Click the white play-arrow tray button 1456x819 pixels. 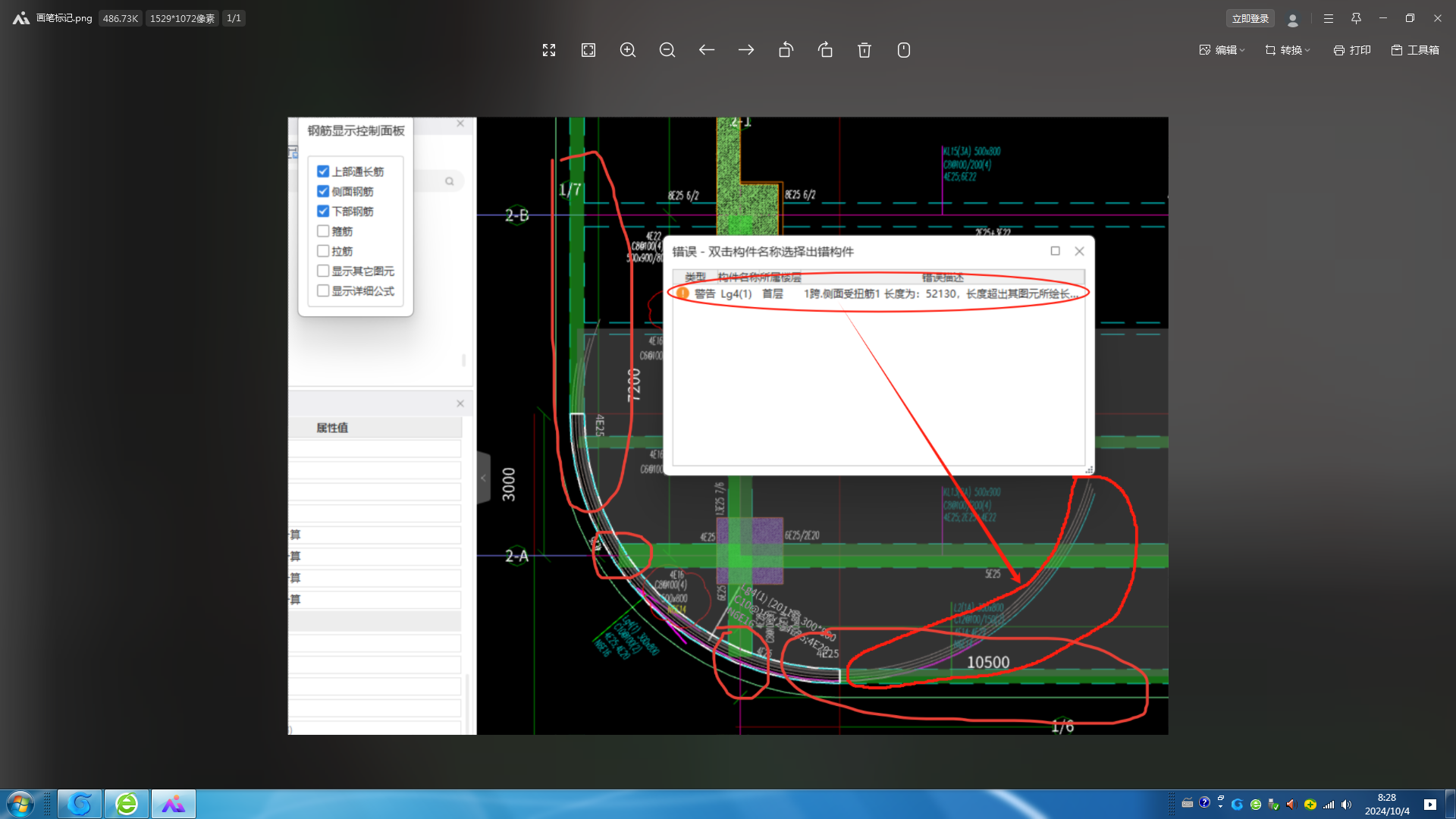(1429, 805)
